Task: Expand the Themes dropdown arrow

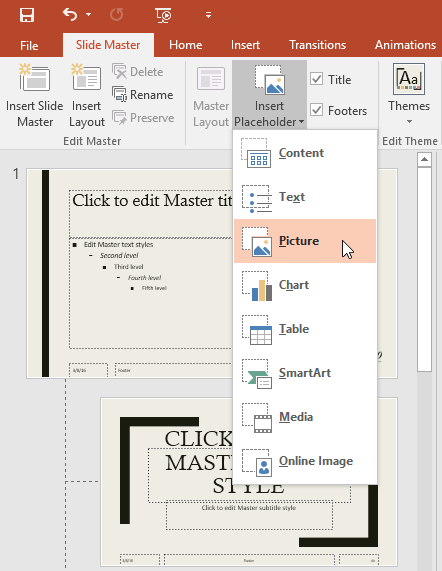Action: point(409,121)
